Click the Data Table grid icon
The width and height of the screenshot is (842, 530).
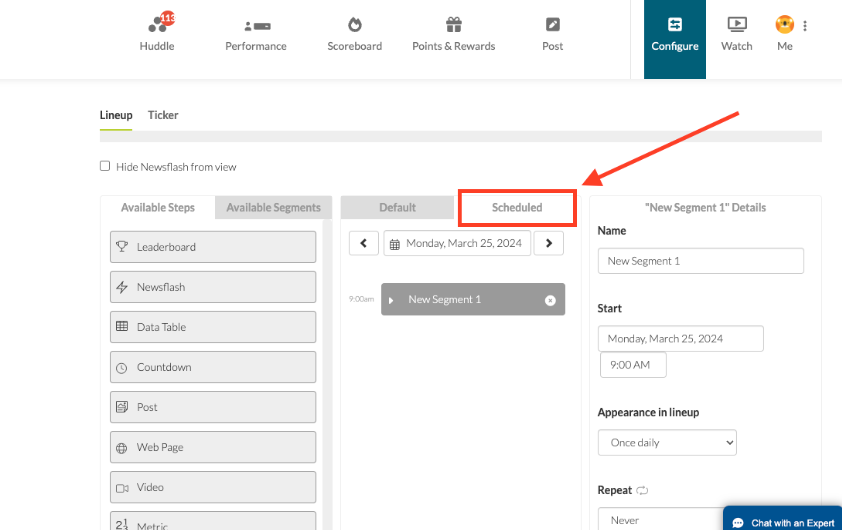[122, 326]
